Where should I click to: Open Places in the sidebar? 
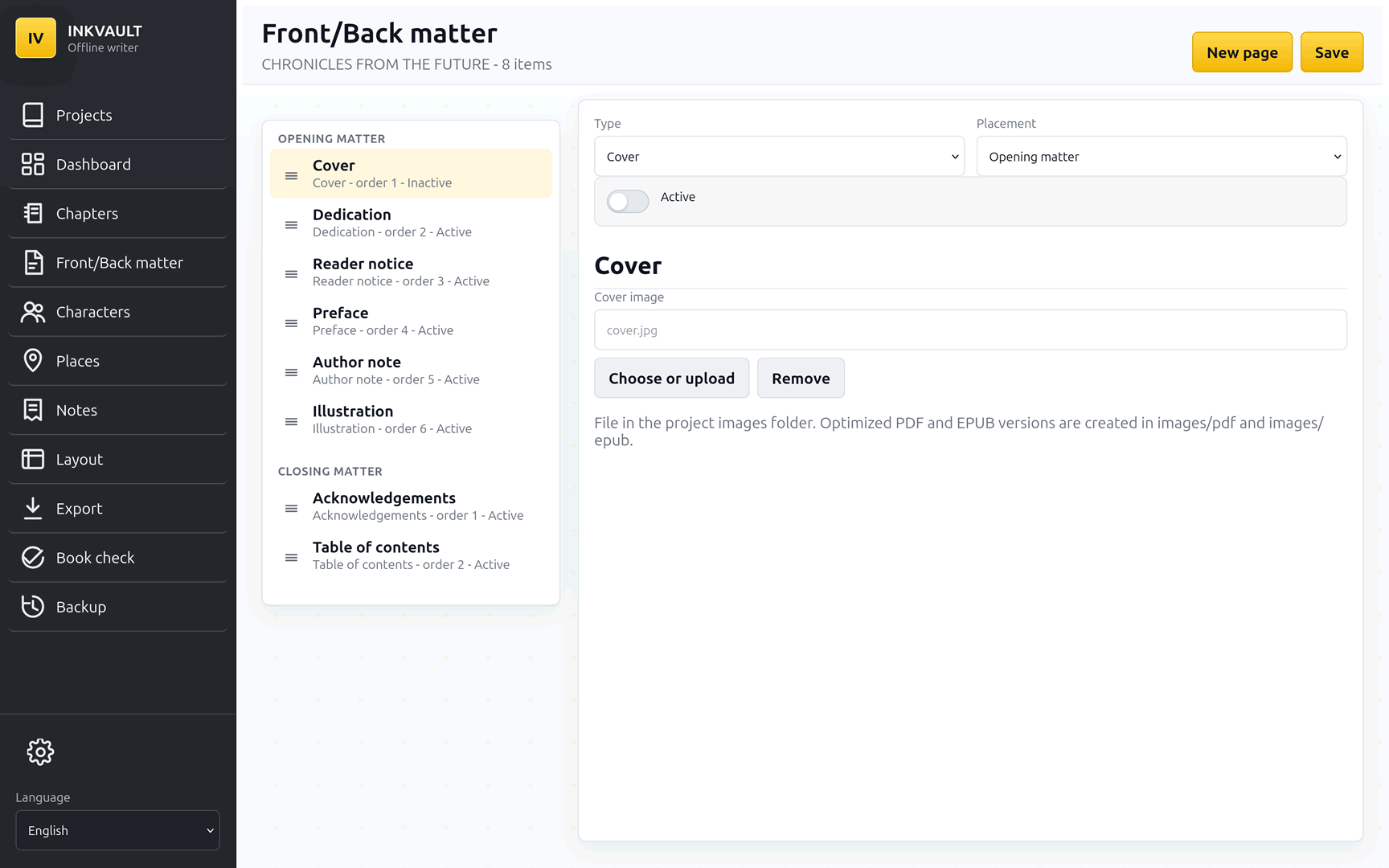pos(117,361)
